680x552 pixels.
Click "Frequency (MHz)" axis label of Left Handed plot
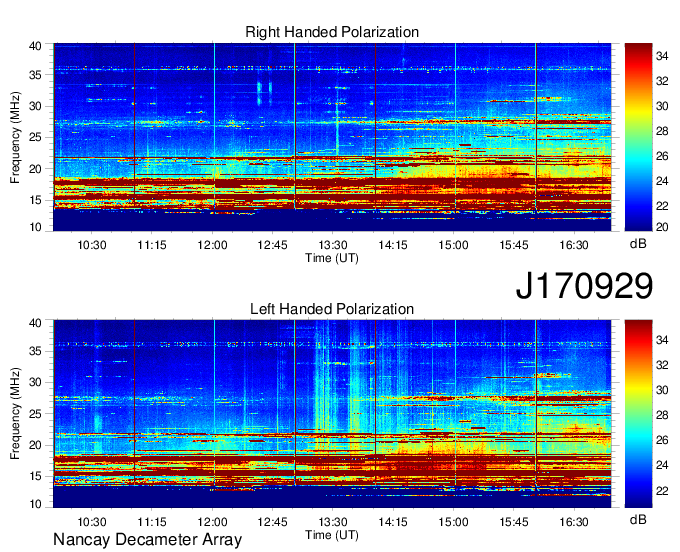[15, 414]
